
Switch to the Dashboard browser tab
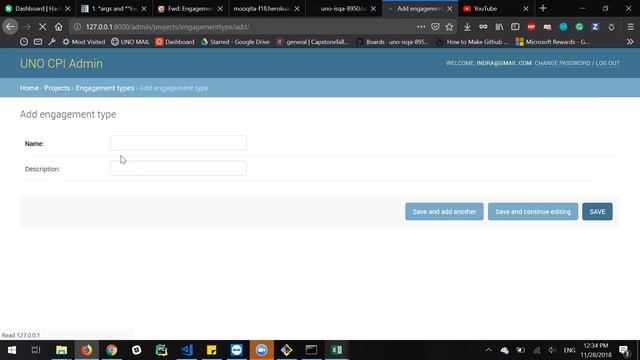38,9
